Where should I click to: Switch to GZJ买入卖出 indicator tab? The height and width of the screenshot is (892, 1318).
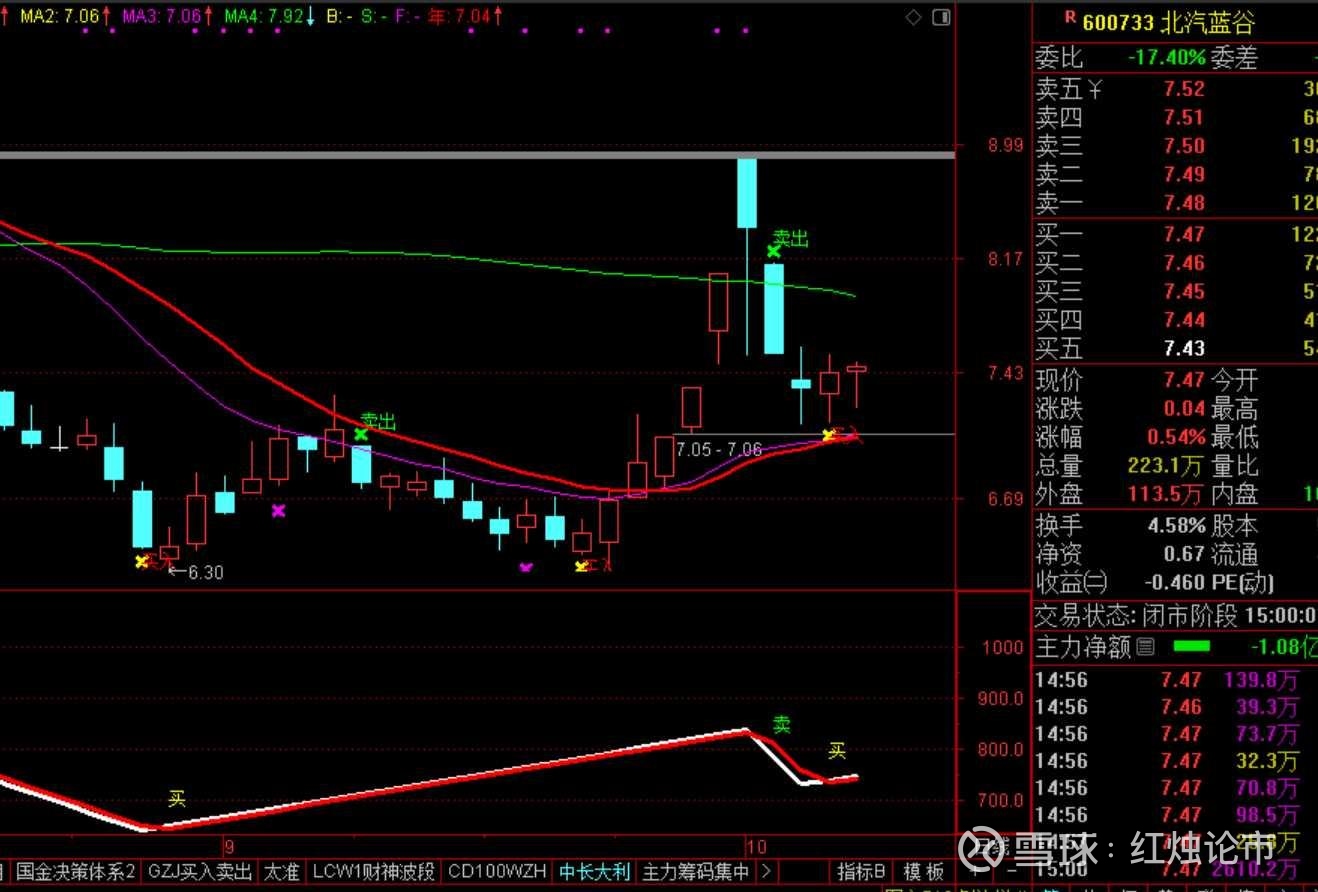point(199,871)
